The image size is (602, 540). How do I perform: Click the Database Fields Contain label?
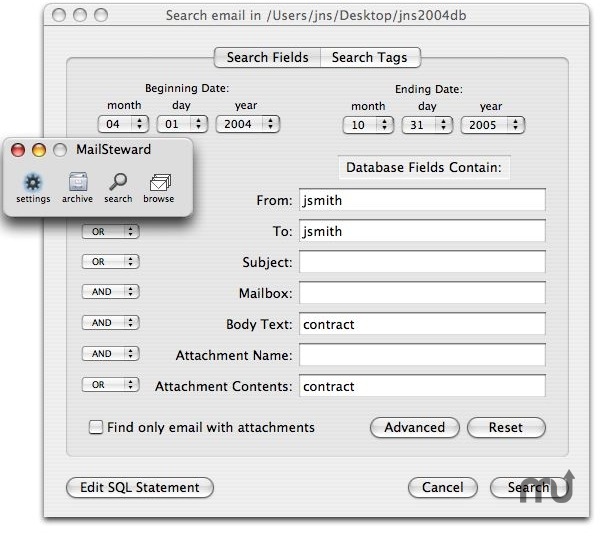(x=424, y=167)
